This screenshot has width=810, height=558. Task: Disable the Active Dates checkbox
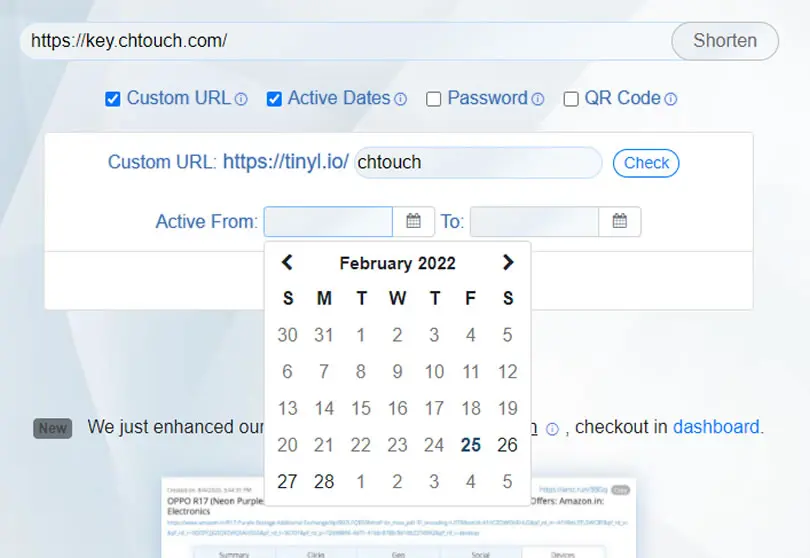(x=274, y=99)
